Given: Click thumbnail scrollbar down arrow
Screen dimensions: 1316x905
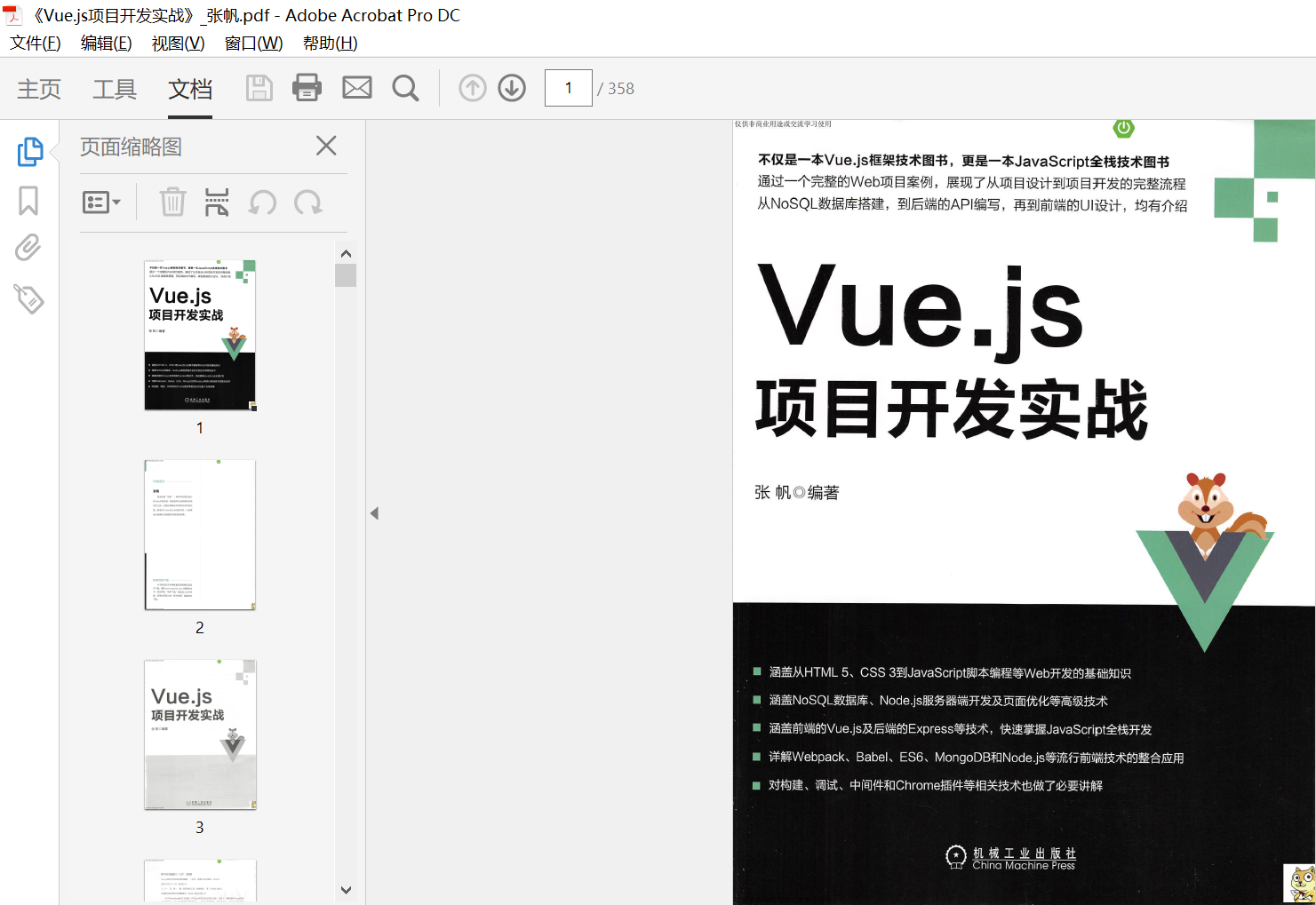Looking at the screenshot, I should 346,890.
